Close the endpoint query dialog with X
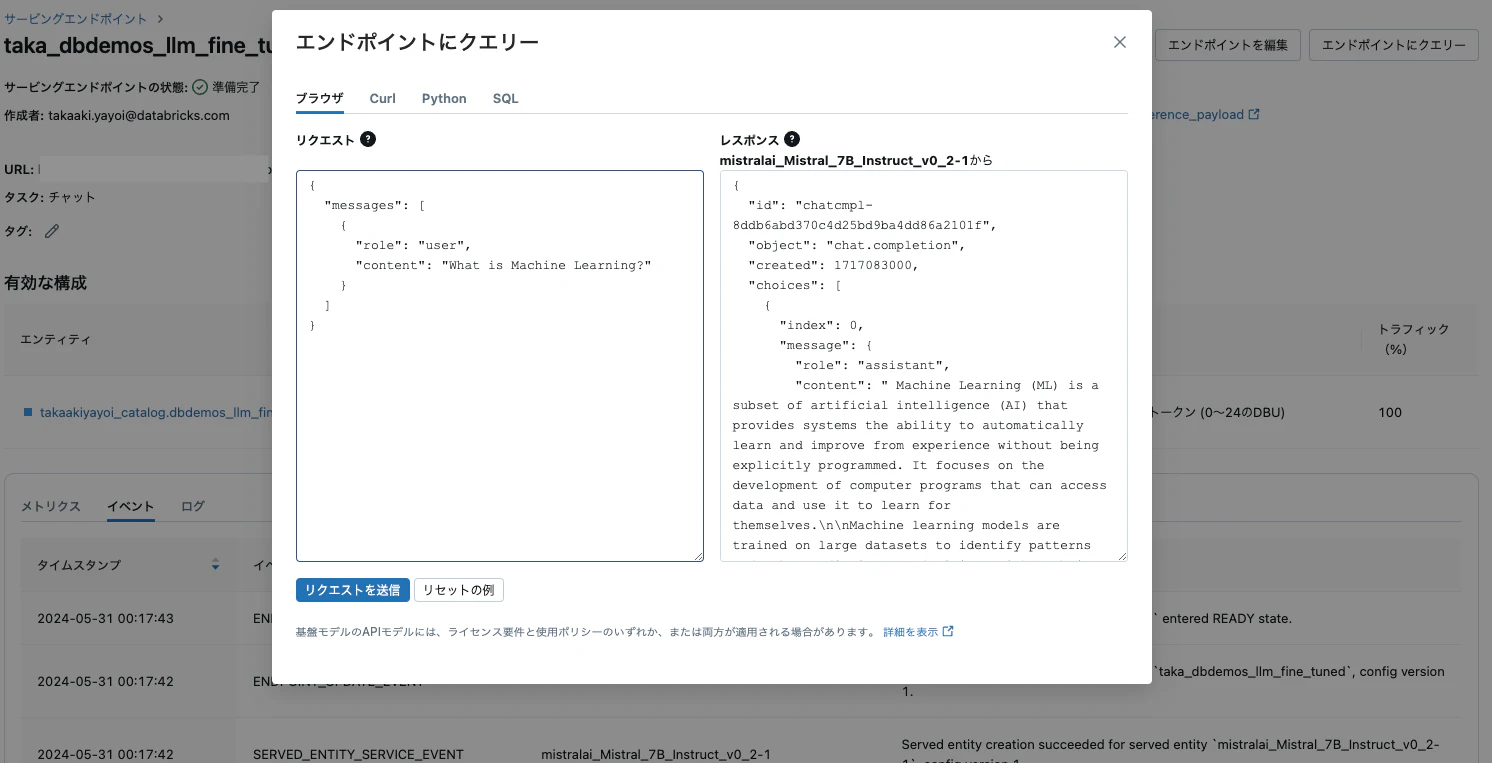The height and width of the screenshot is (763, 1492). (1120, 42)
